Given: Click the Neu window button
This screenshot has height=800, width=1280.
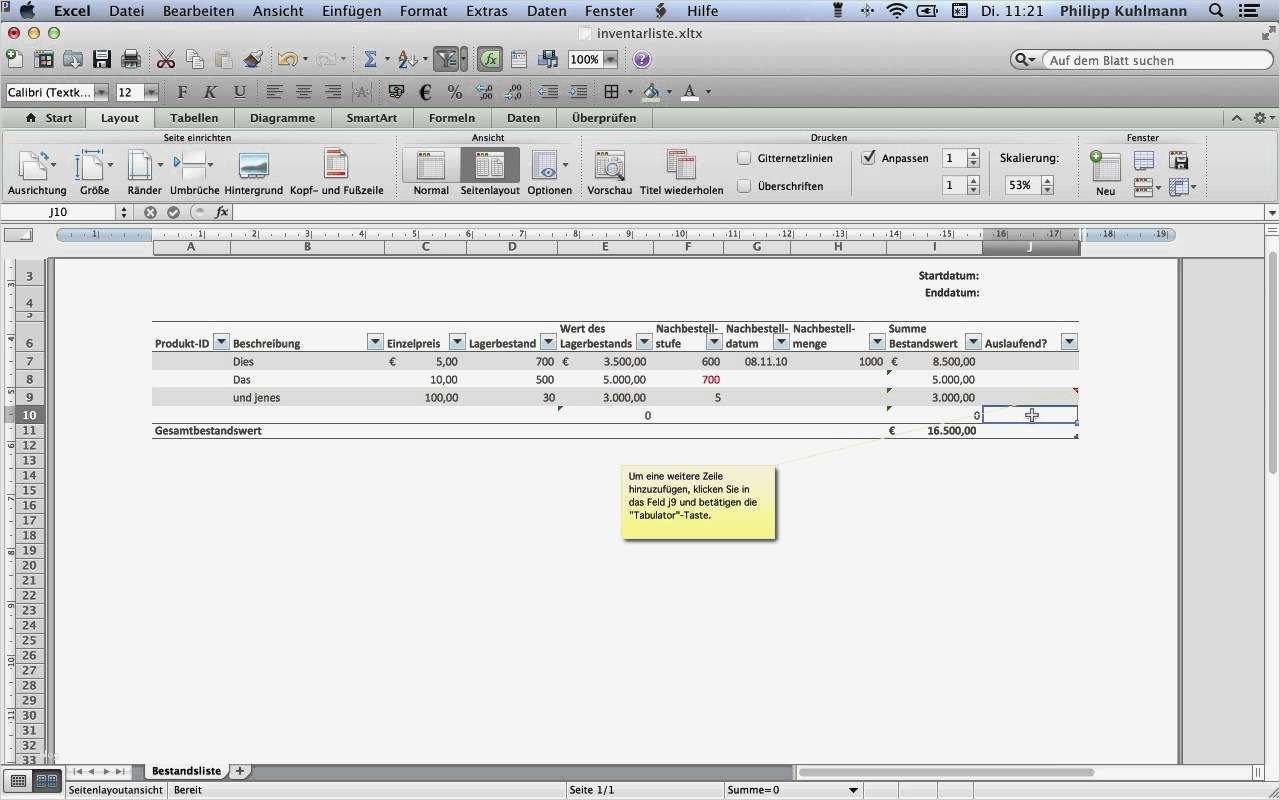Looking at the screenshot, I should point(1105,172).
